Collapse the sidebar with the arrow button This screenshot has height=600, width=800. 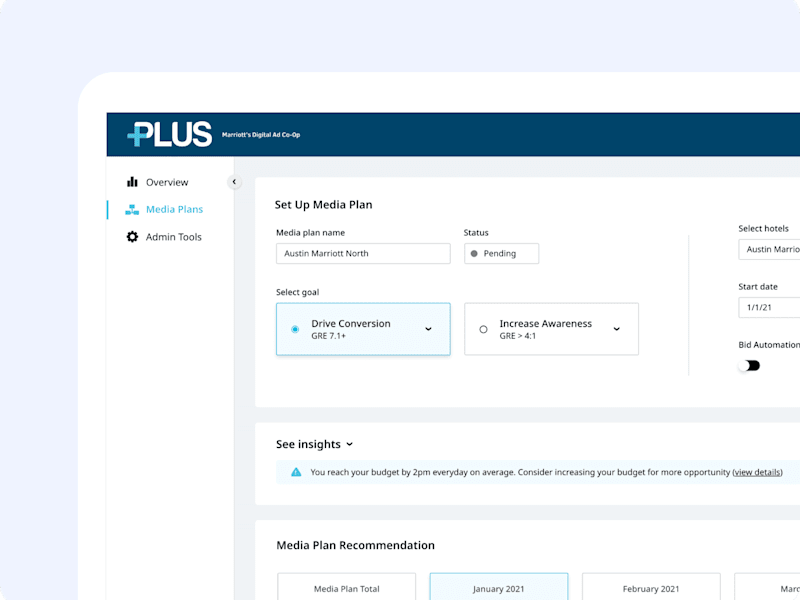234,182
